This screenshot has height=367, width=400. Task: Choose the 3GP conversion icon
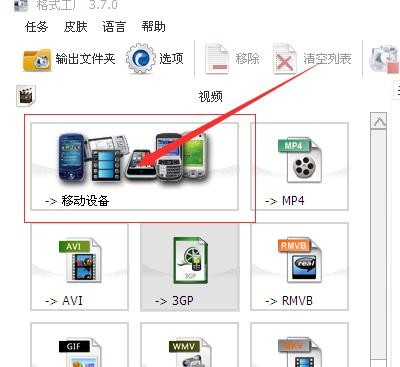[x=190, y=260]
